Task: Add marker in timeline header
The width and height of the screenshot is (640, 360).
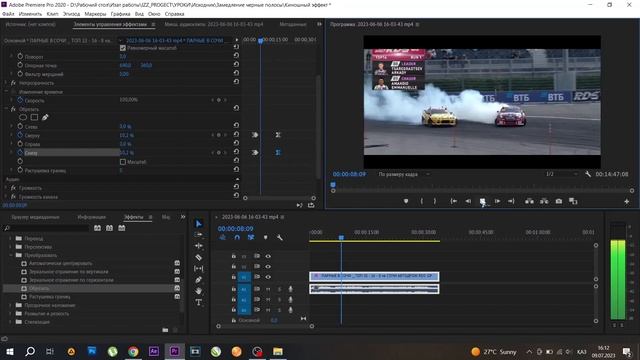Action: (x=265, y=238)
